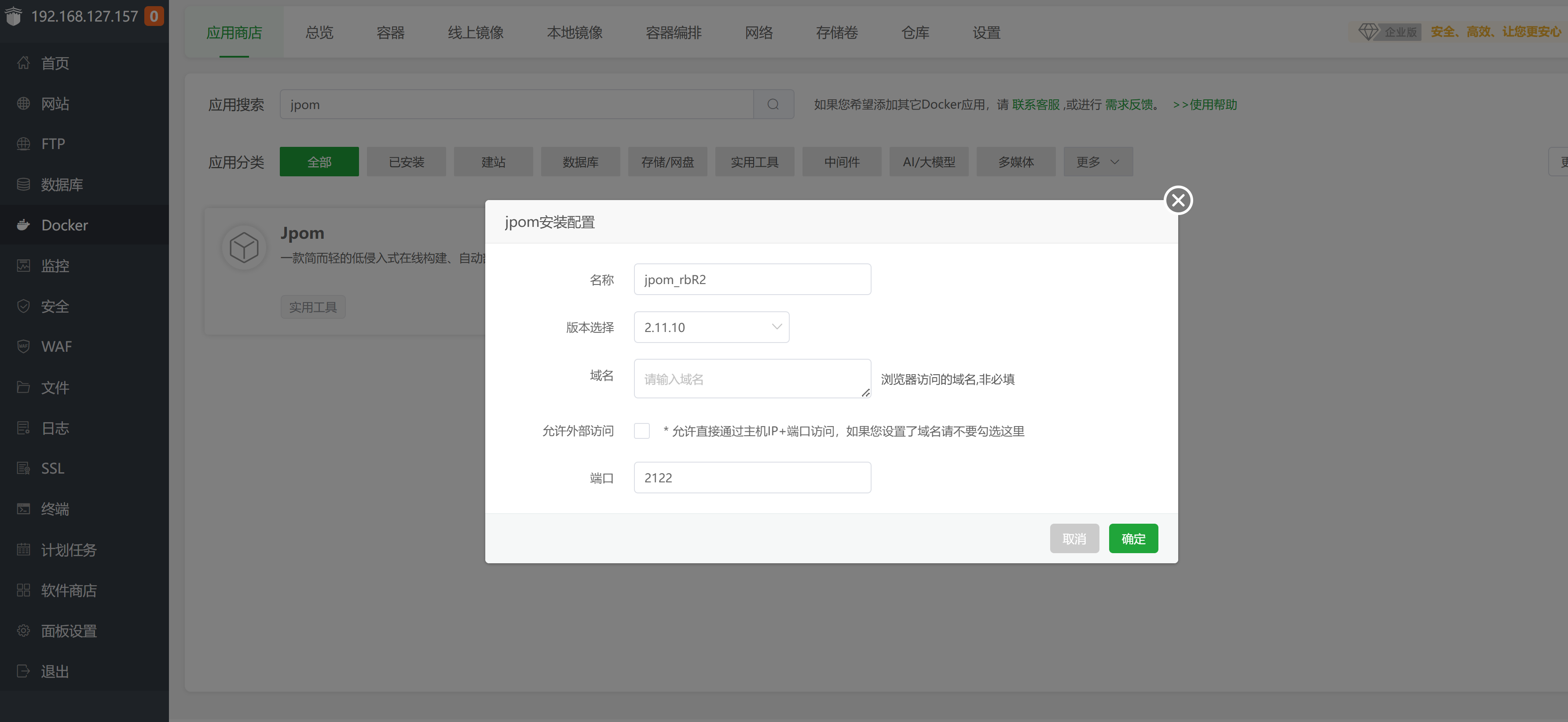The image size is (1568, 722).
Task: Open the usage help link
Action: click(1205, 105)
